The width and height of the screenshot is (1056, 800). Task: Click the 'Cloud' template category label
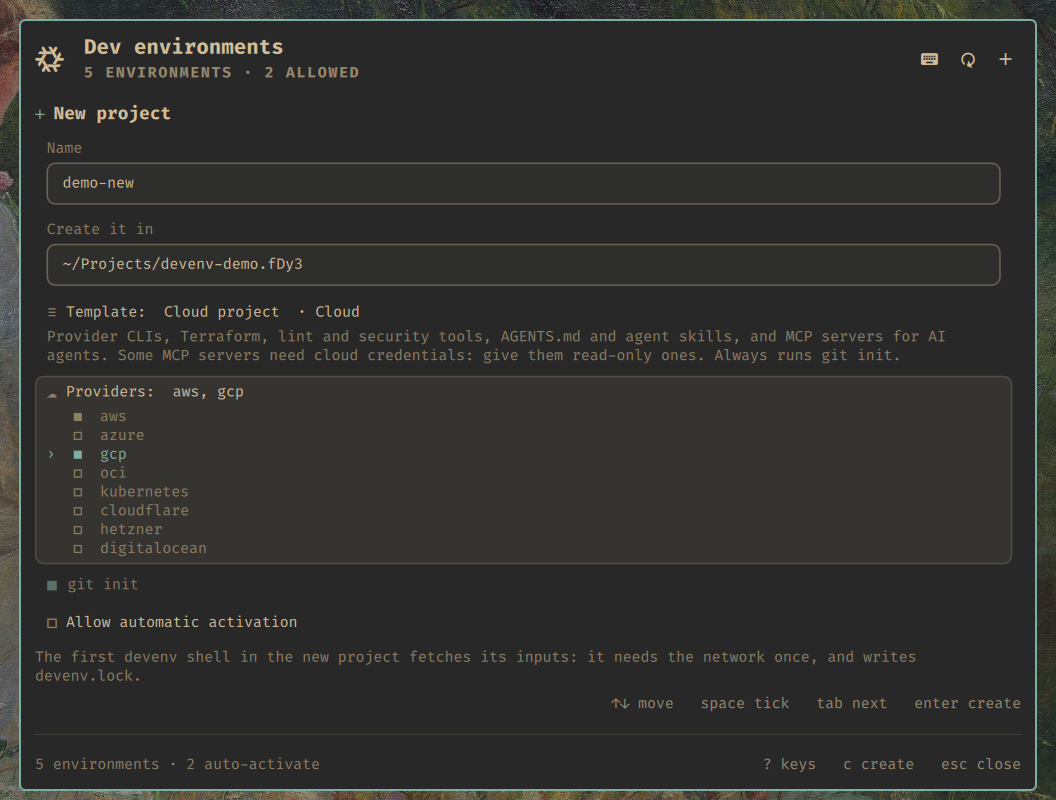[337, 312]
